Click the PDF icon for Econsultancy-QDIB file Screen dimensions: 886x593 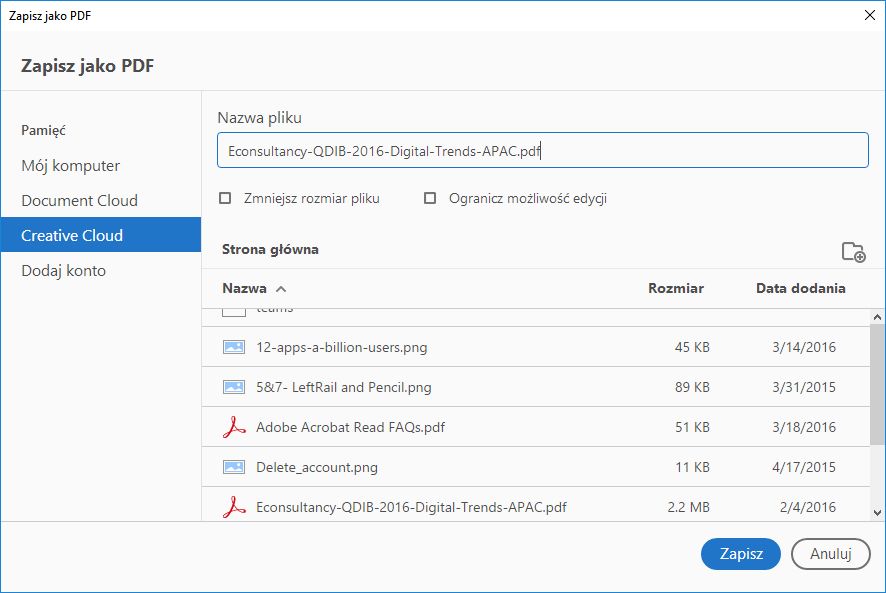pos(234,507)
